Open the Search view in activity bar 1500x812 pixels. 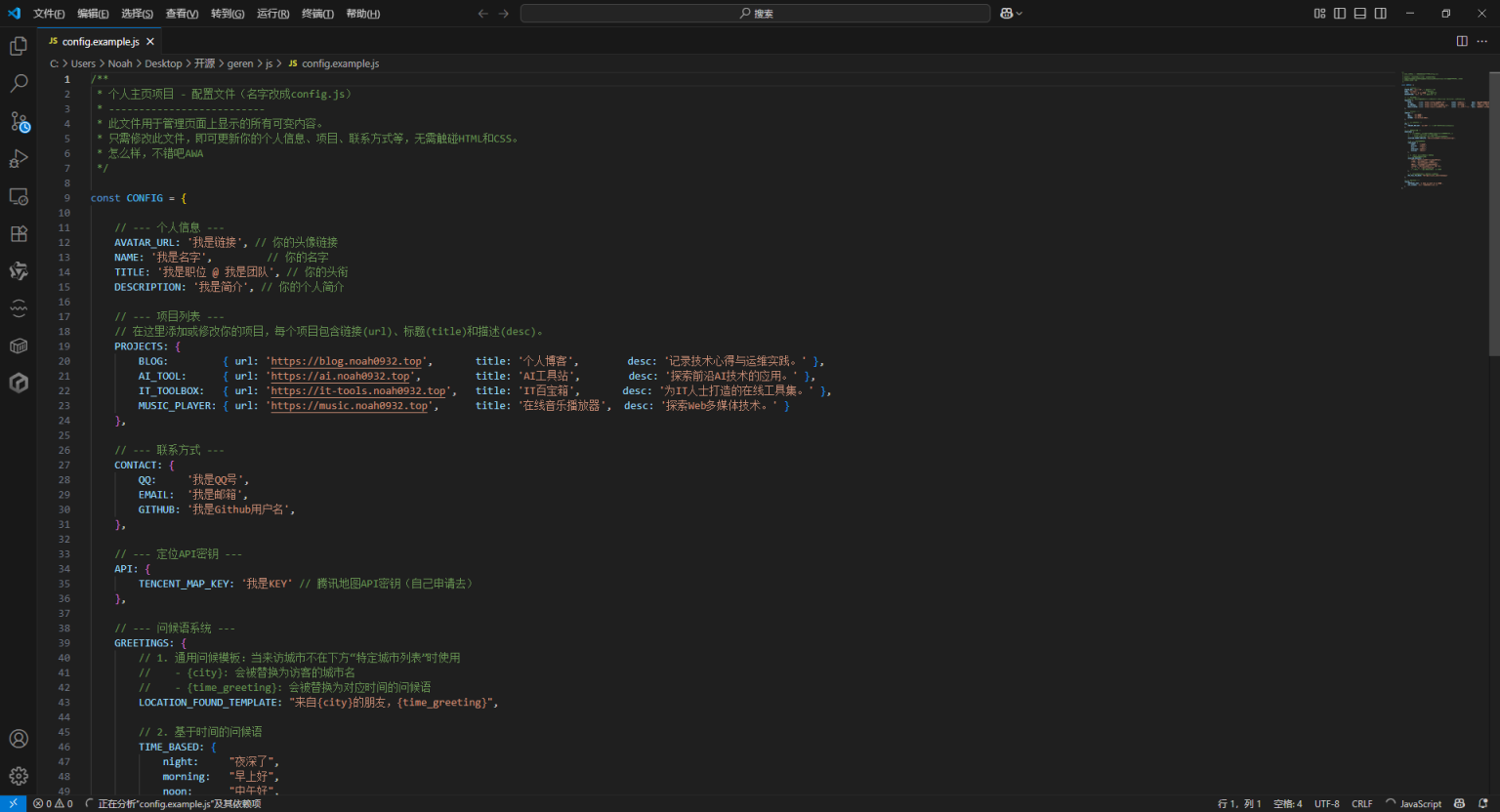[x=19, y=84]
